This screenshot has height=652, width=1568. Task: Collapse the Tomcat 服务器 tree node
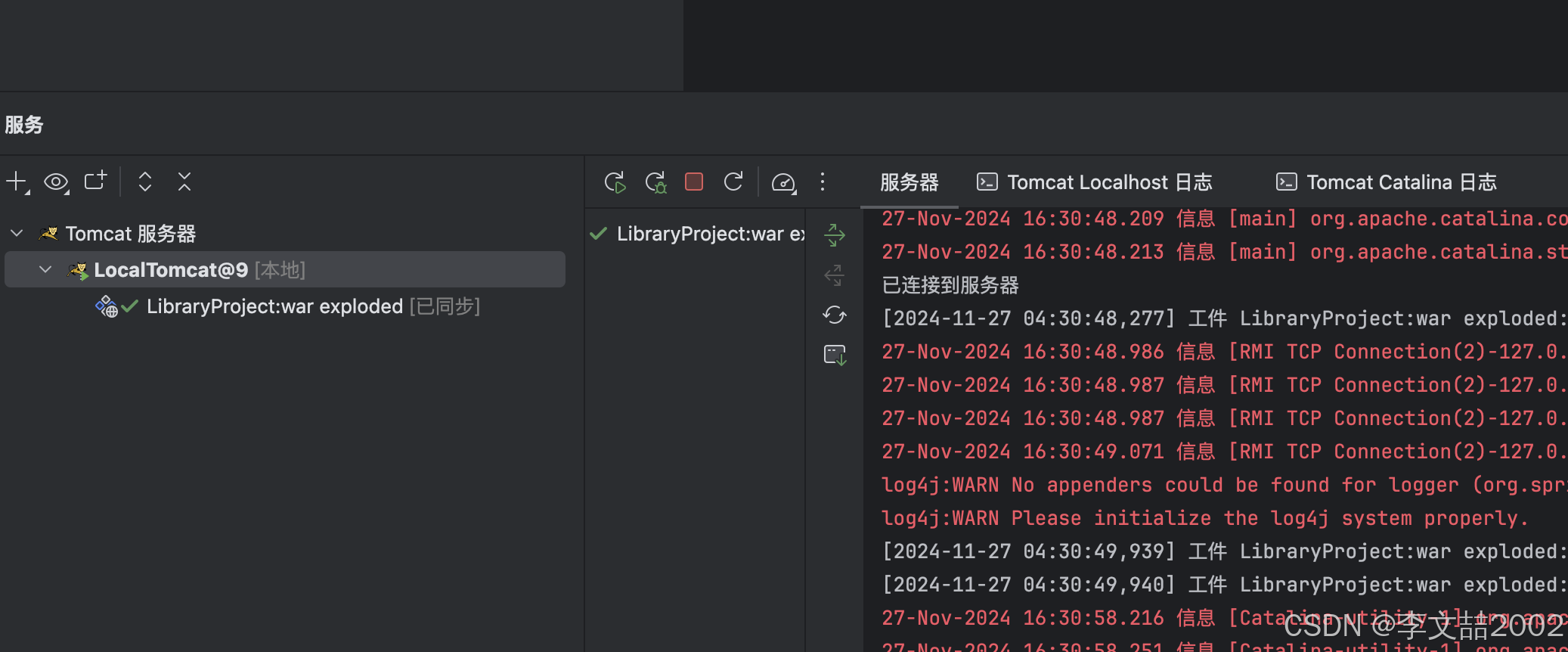[17, 233]
